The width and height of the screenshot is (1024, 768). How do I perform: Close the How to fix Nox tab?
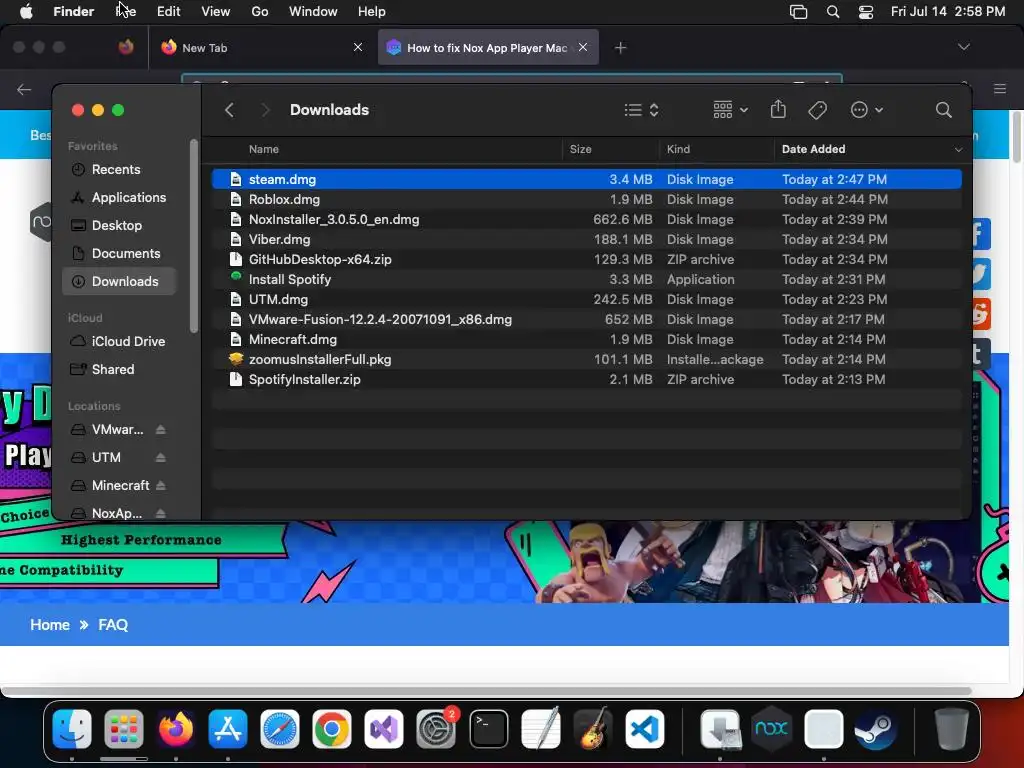[x=583, y=47]
